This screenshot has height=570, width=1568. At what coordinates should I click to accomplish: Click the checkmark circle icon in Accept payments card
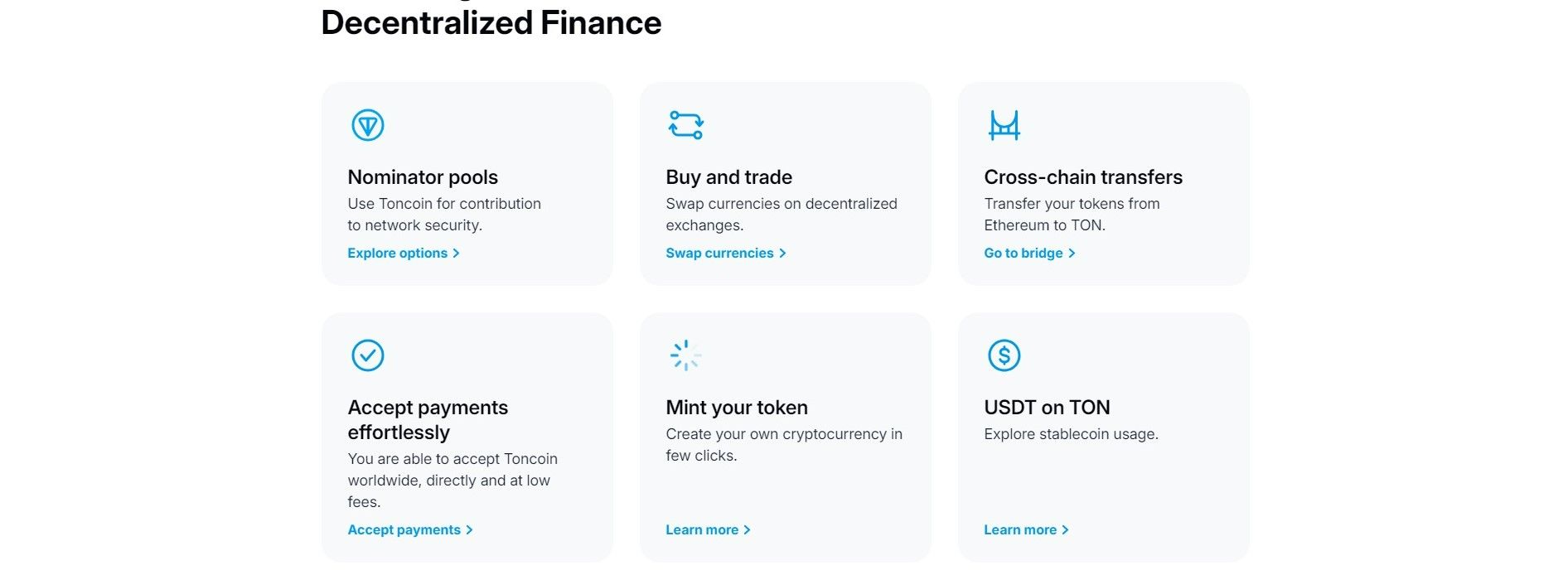[367, 355]
